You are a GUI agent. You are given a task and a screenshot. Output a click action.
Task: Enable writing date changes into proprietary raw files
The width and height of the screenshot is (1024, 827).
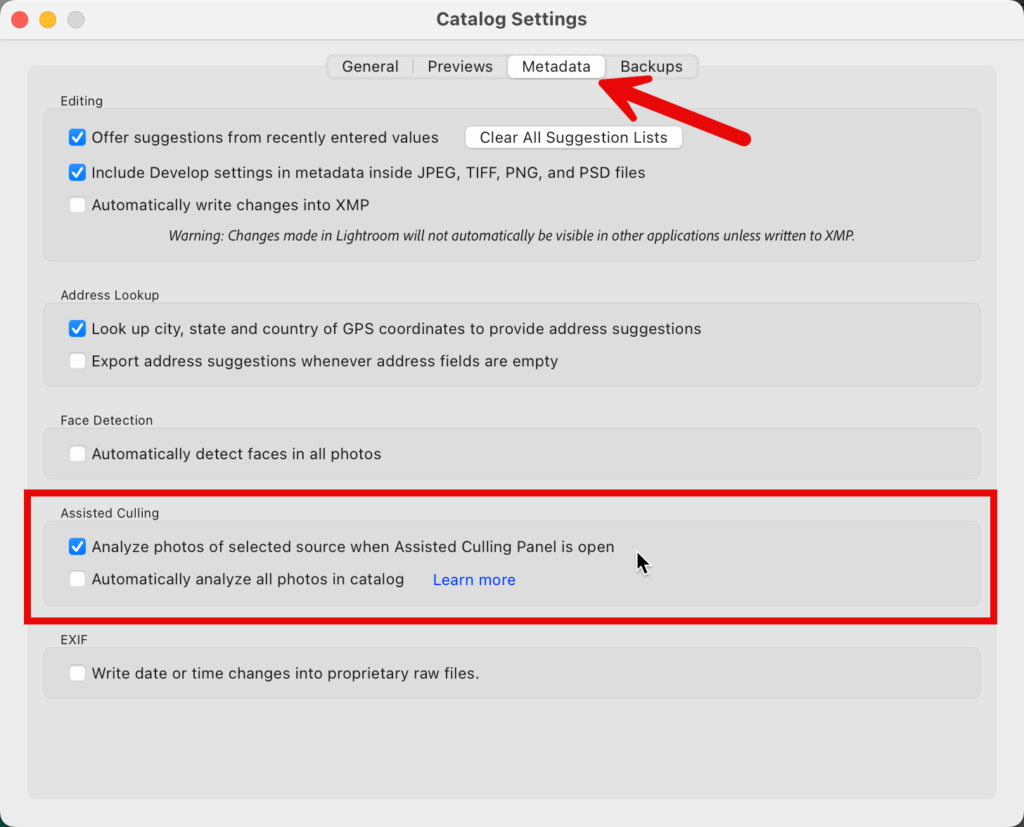coord(77,673)
